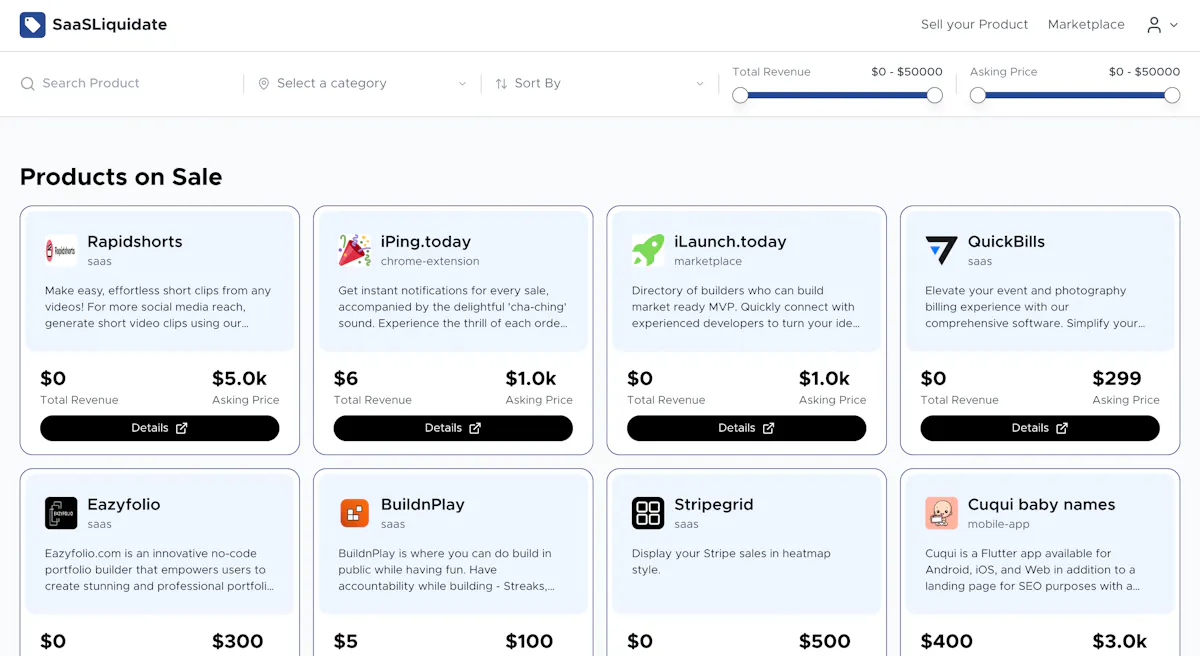Screen dimensions: 1200x656
Task: Click the Eazyfolio product logo
Action: (61, 513)
